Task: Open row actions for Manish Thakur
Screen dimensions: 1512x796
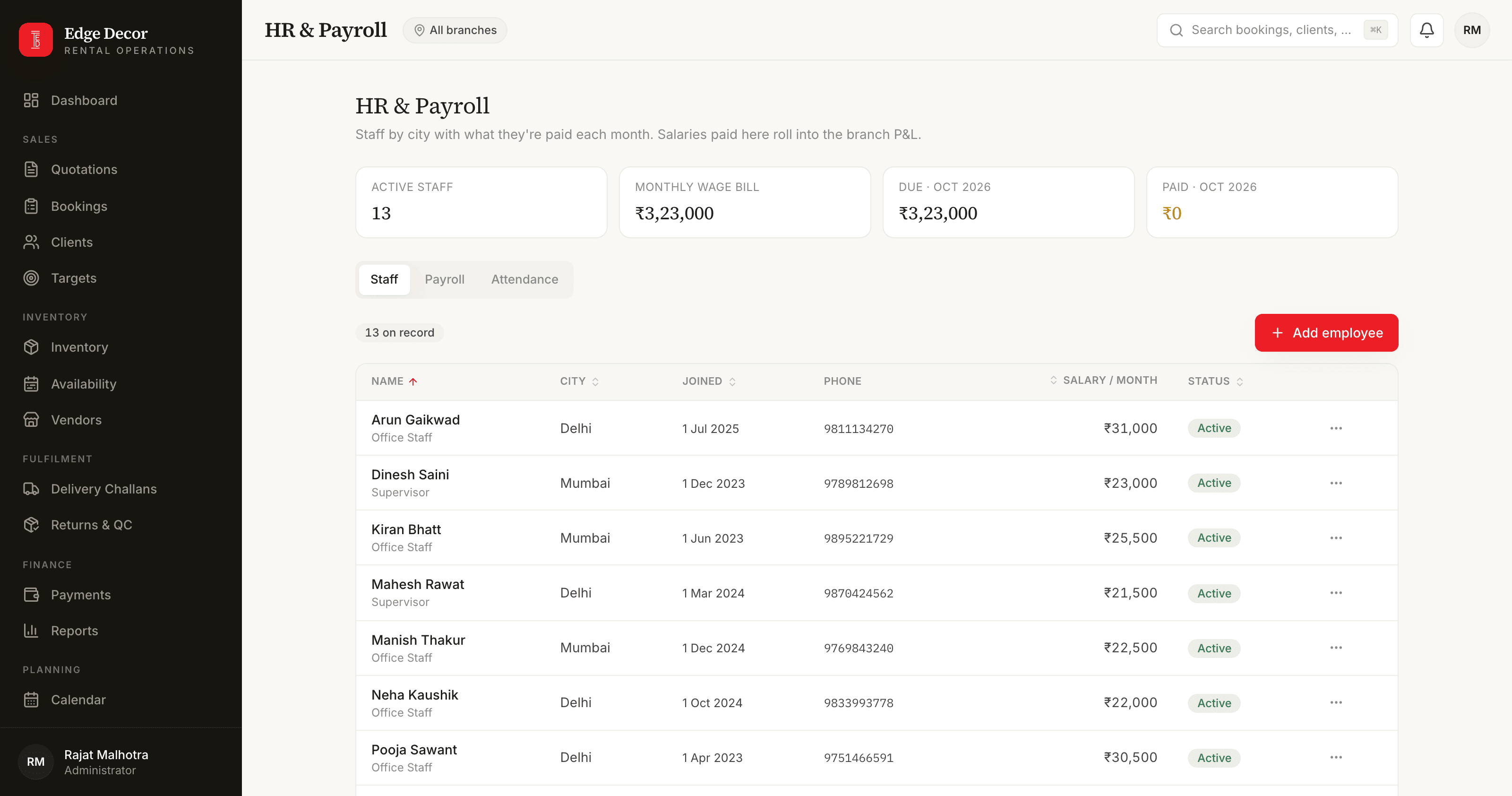Action: (x=1336, y=648)
